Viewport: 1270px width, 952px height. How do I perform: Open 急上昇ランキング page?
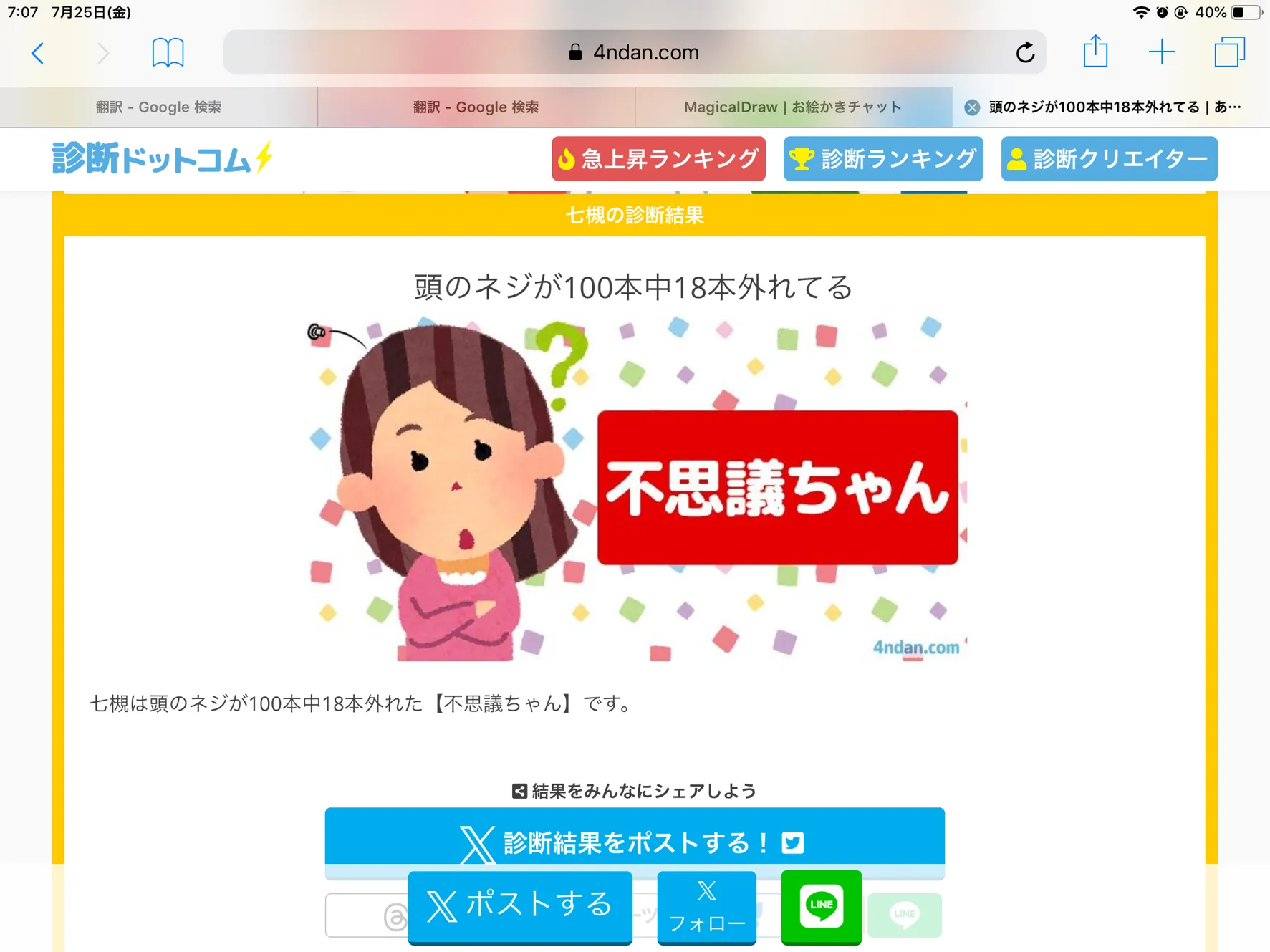(x=658, y=158)
